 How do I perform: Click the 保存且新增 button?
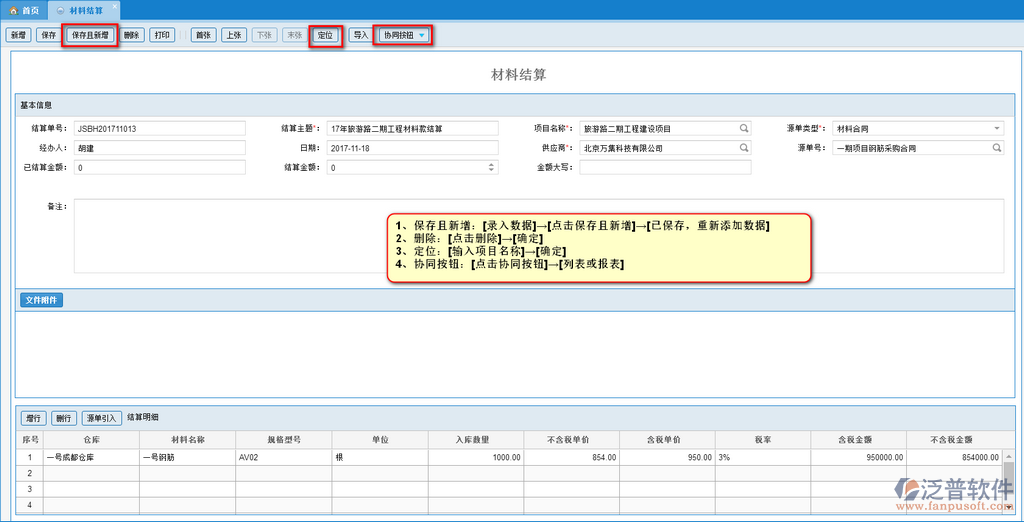(x=90, y=35)
